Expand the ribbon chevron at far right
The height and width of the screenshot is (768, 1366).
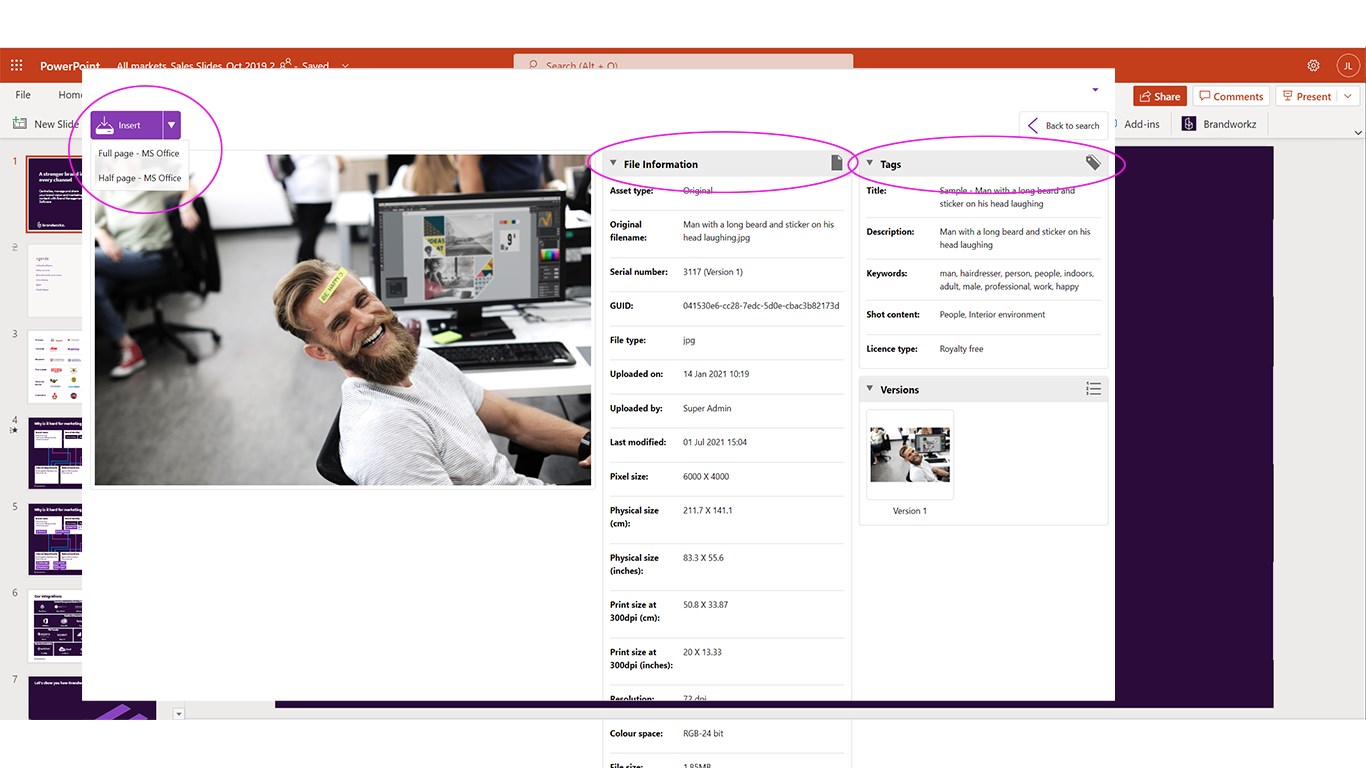(1358, 133)
